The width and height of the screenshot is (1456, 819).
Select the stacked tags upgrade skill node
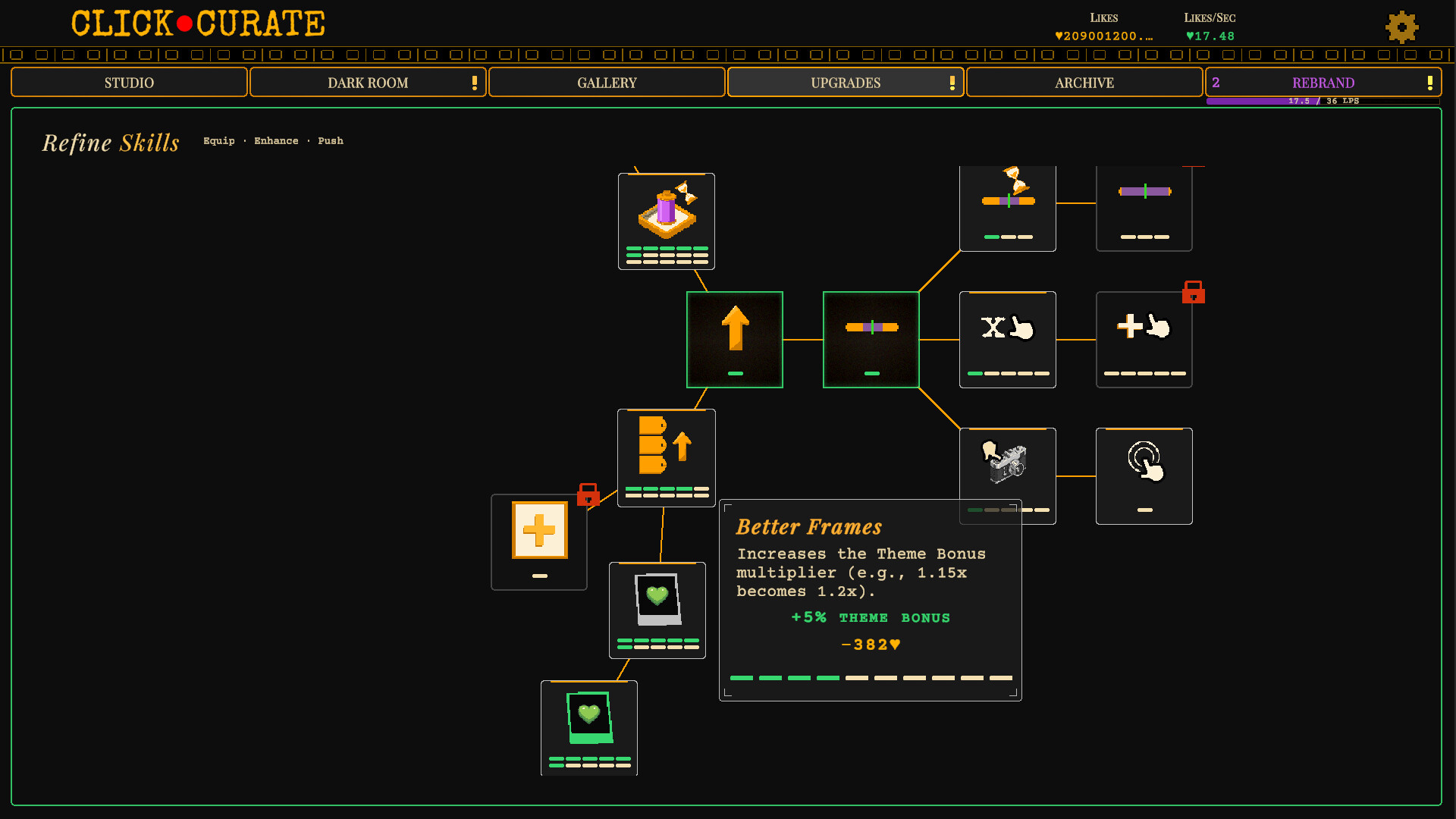(666, 457)
